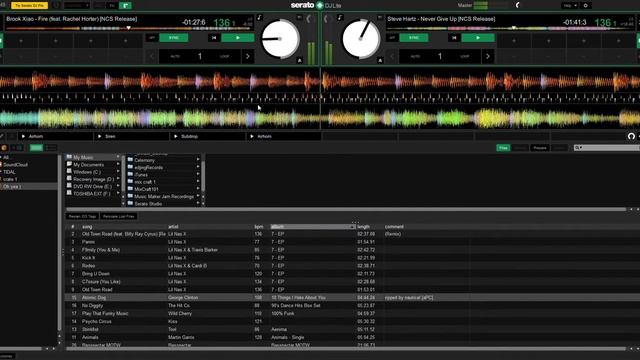Increase auto loop size on right deck

[x=487, y=56]
